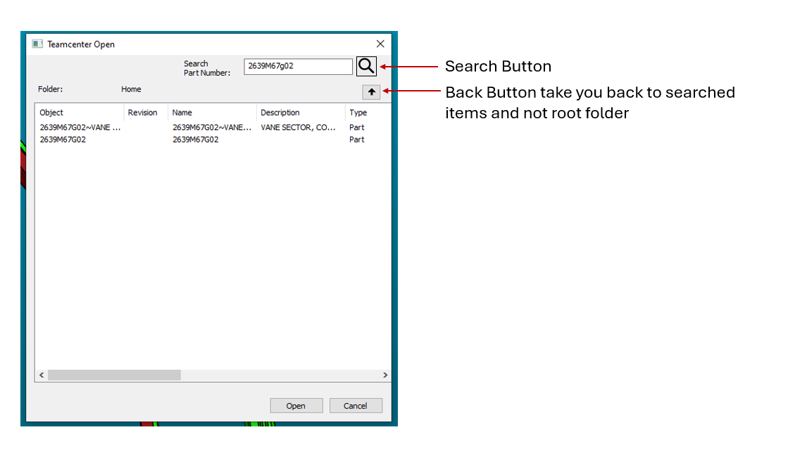Click the Teamcenter Open title bar icon
Viewport: 807px width, 456px height.
point(37,44)
